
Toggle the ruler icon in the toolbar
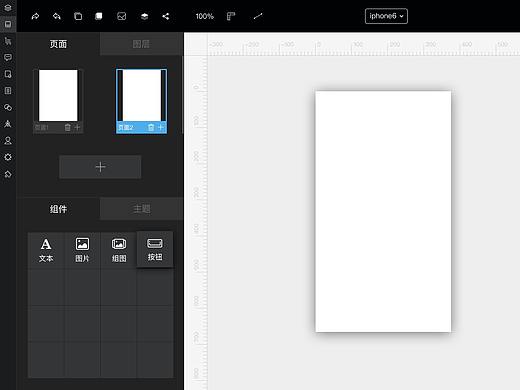pos(231,16)
